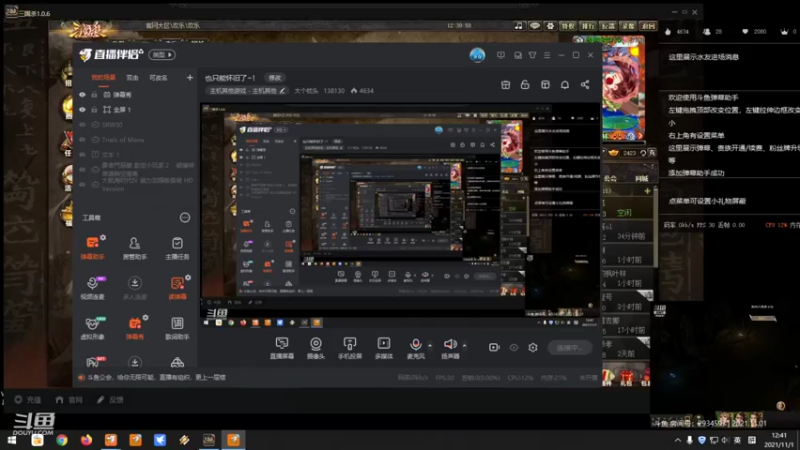Click the skin shirt icon in title bar
800x450 pixels.
pyautogui.click(x=532, y=55)
